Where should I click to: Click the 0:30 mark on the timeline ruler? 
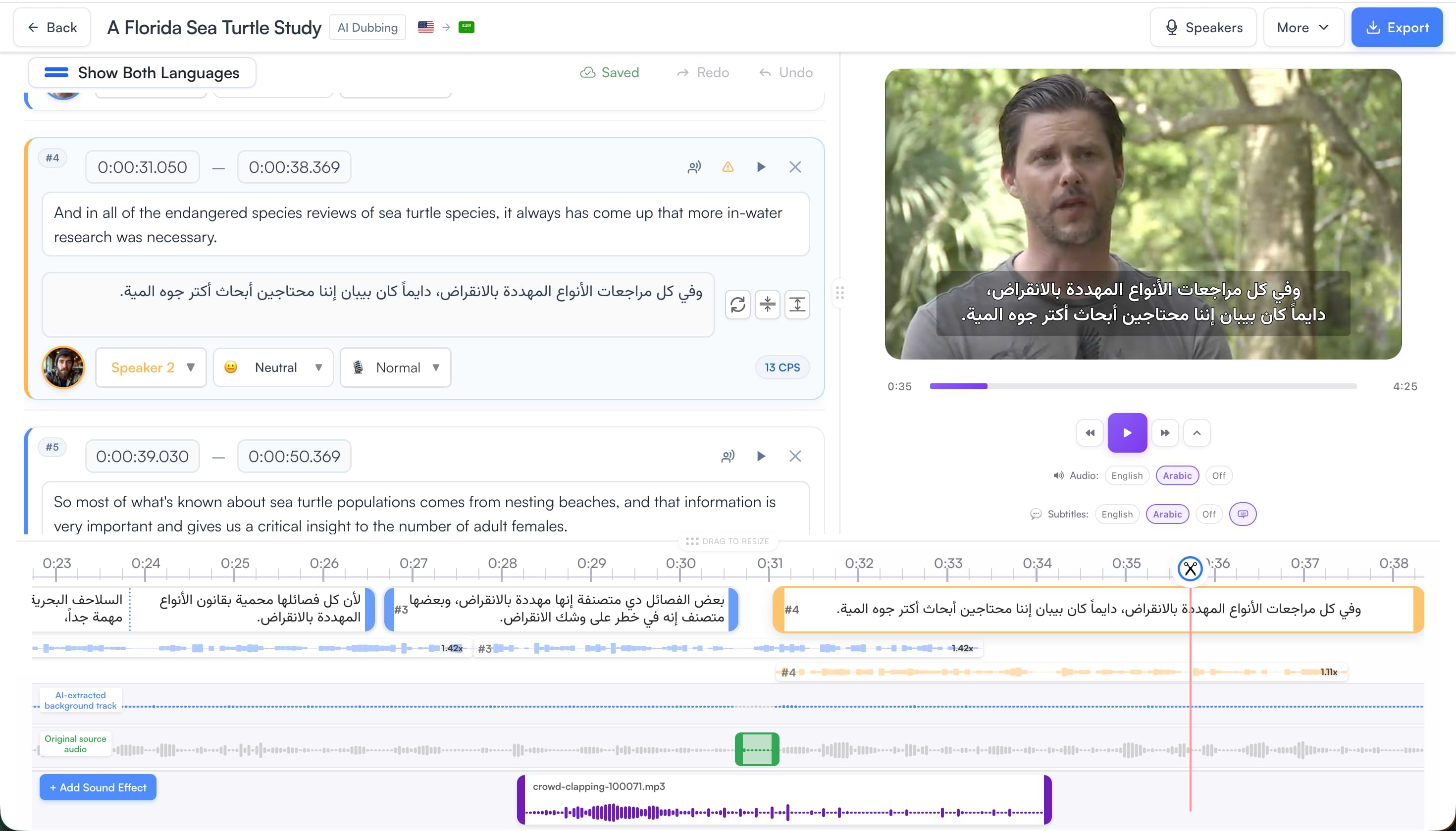coord(680,564)
